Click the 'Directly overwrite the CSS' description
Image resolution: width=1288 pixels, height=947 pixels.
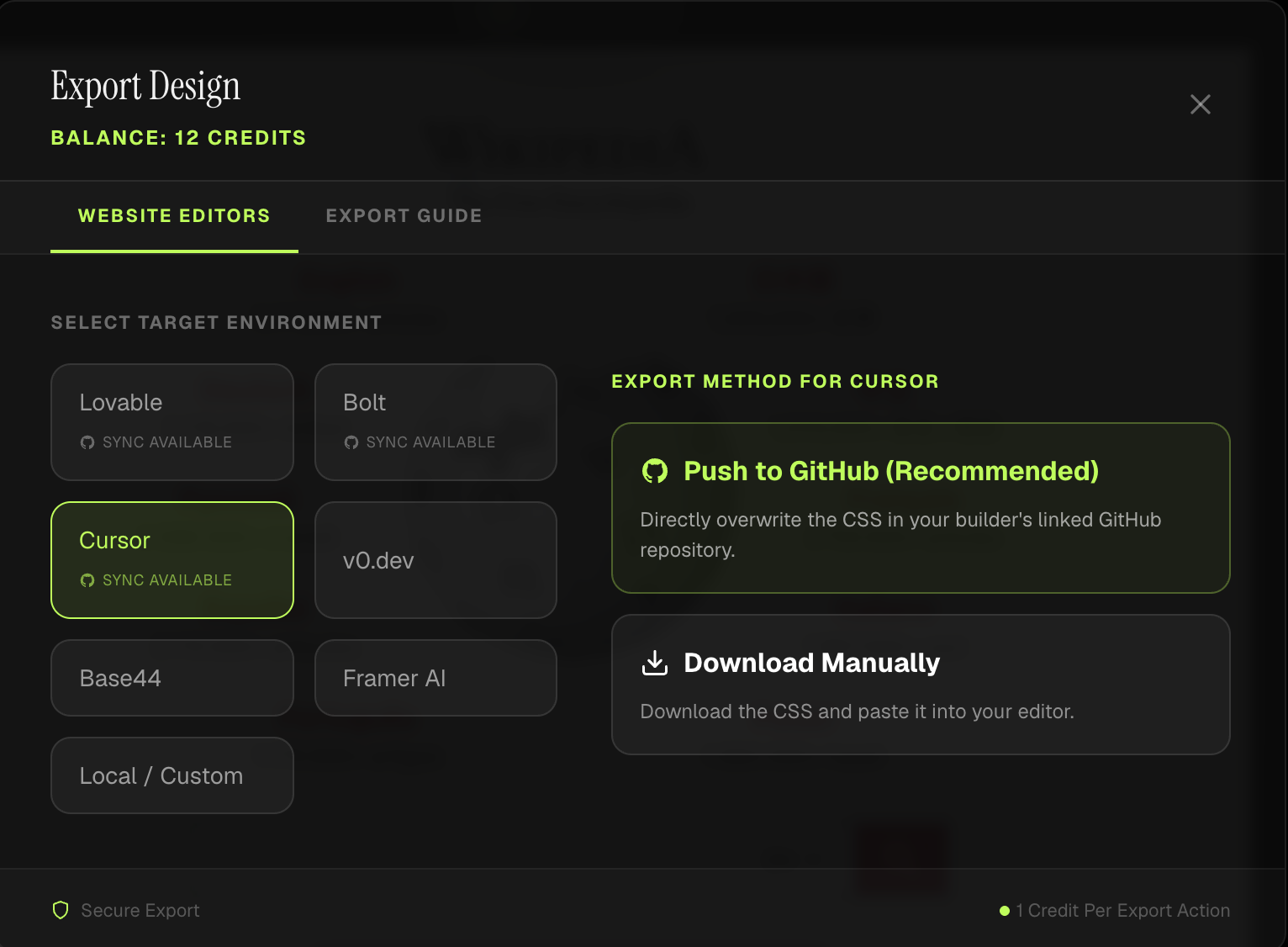[900, 535]
